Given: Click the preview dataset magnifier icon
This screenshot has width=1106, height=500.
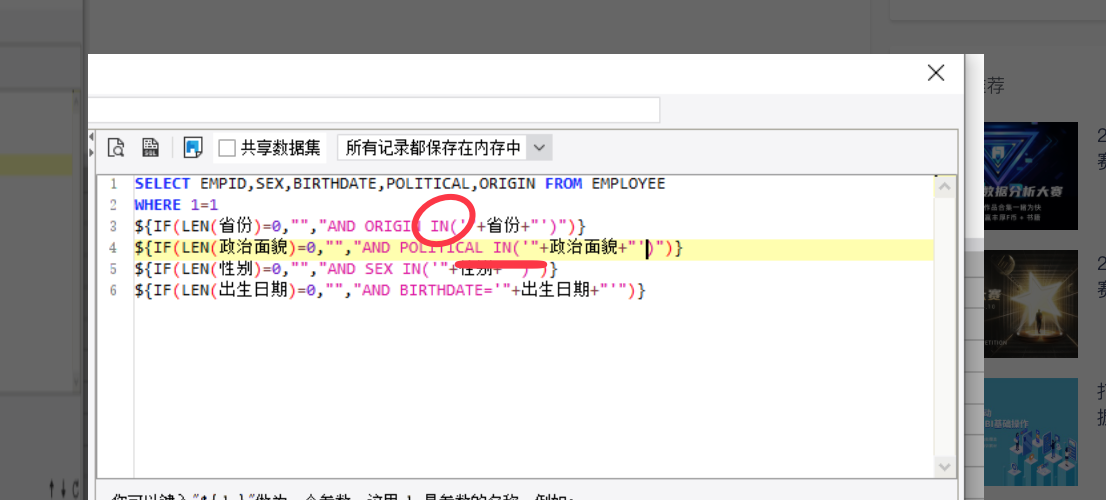Looking at the screenshot, I should pos(116,147).
